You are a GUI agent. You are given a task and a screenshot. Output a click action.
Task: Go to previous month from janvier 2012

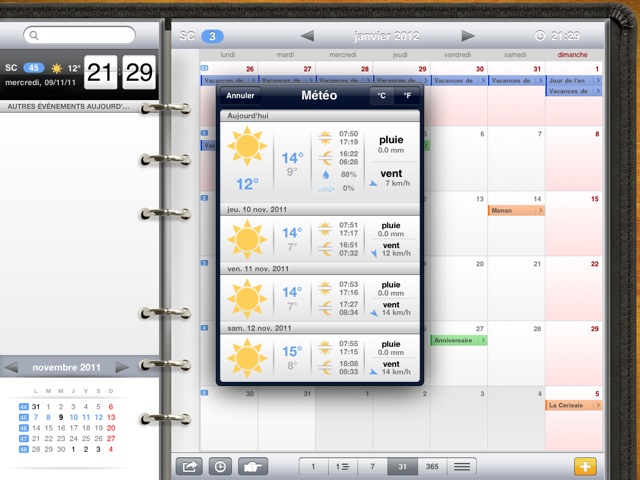[x=309, y=36]
